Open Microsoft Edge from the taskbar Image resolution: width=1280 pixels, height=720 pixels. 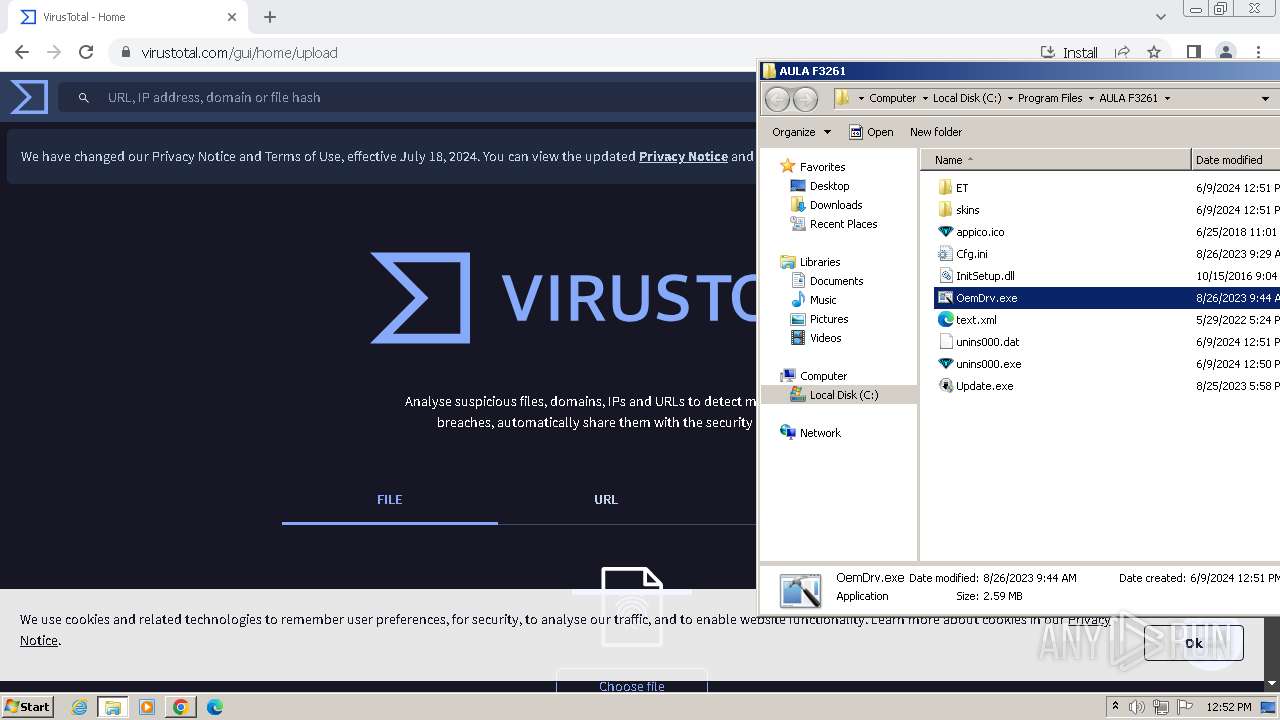click(214, 707)
